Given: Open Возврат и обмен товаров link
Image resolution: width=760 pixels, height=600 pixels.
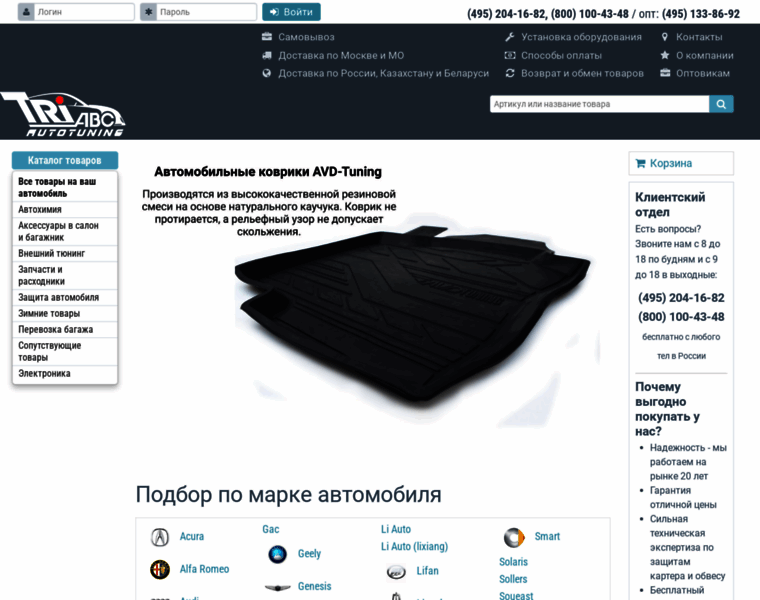Looking at the screenshot, I should [x=582, y=73].
